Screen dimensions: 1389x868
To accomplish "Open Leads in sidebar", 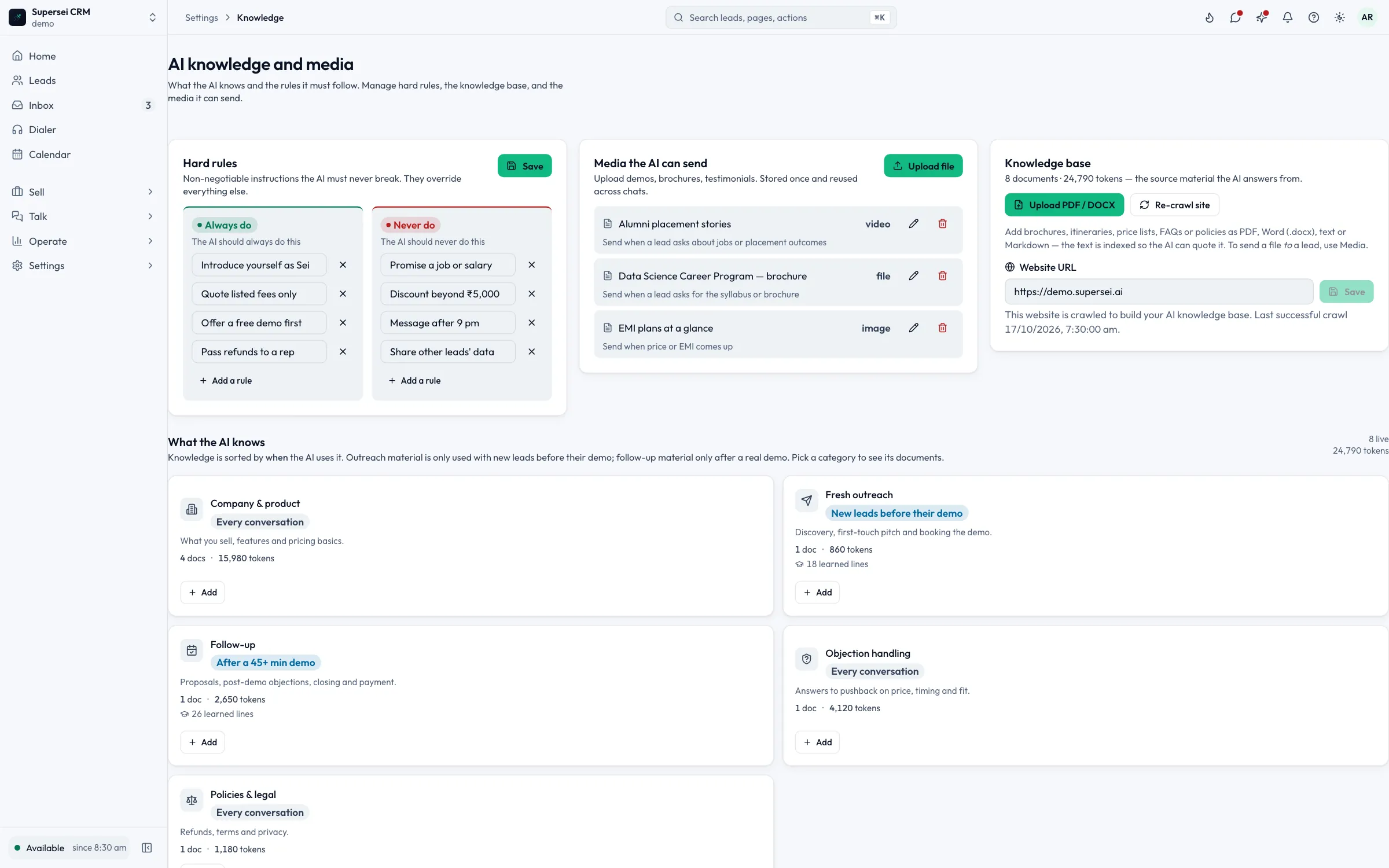I will coord(83,80).
